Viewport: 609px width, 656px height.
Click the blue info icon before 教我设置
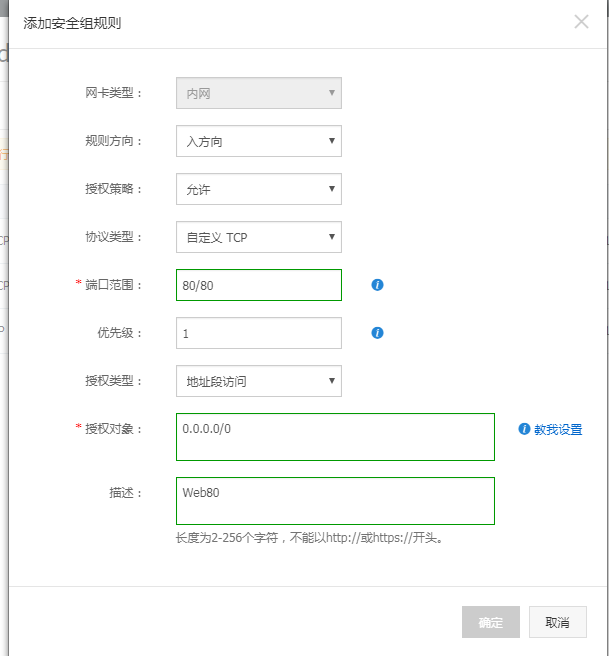point(524,429)
